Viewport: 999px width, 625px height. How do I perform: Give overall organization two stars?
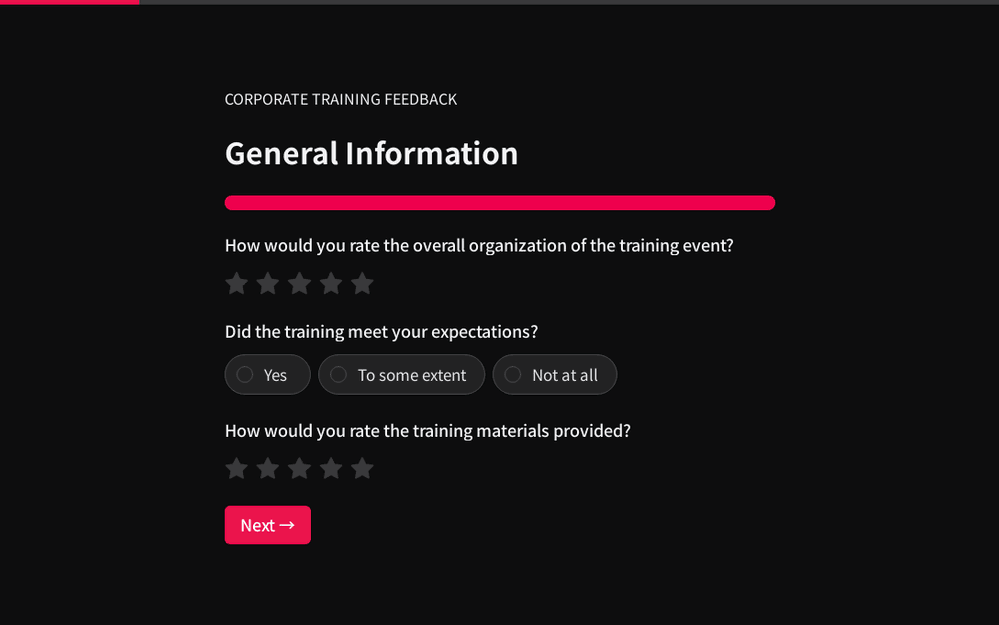[268, 284]
